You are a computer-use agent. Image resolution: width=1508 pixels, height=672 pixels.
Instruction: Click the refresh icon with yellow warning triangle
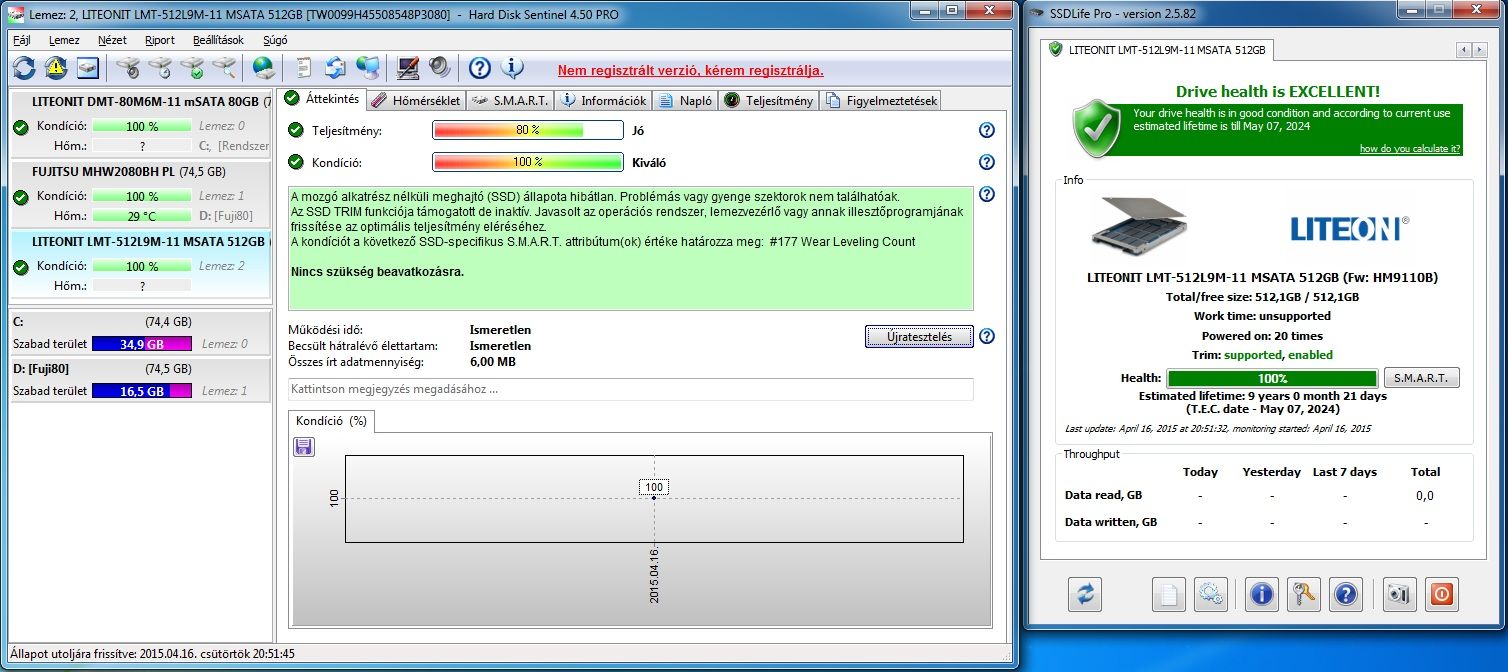(x=56, y=68)
